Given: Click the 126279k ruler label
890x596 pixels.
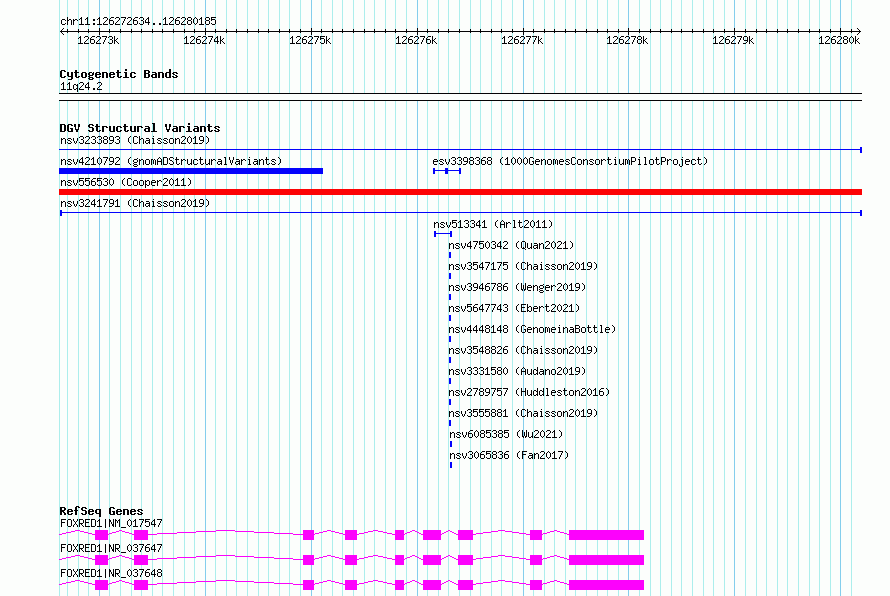Looking at the screenshot, I should (x=733, y=40).
